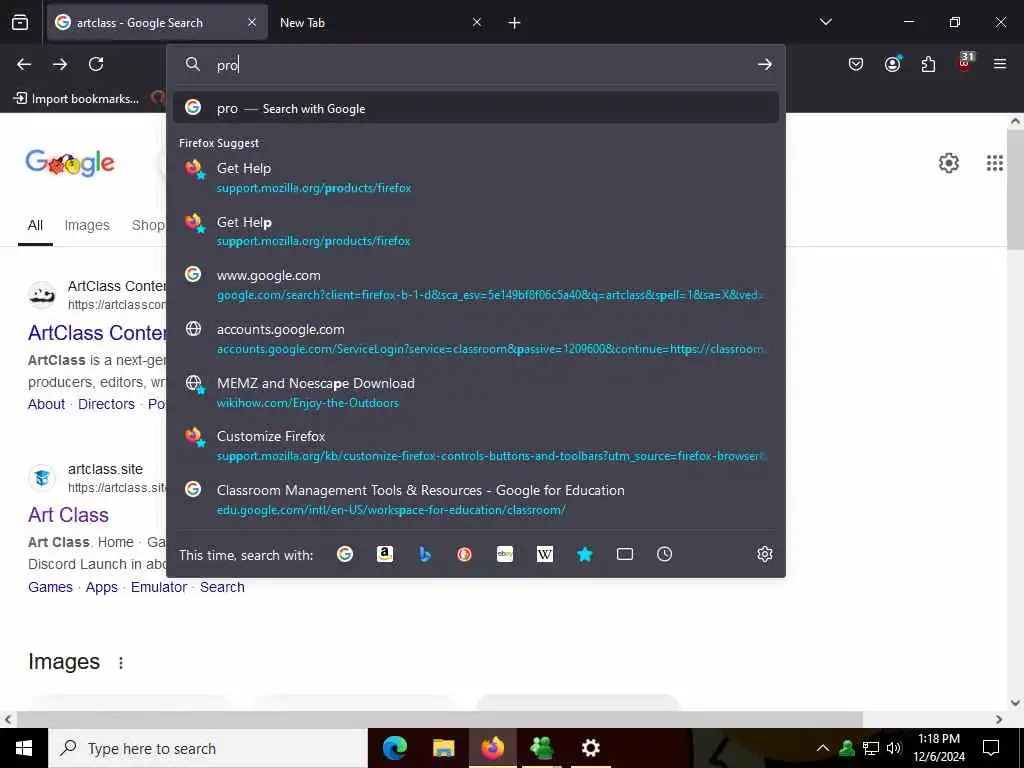Screen dimensions: 1024x768
Task: Search this time with Google icon
Action: (345, 554)
